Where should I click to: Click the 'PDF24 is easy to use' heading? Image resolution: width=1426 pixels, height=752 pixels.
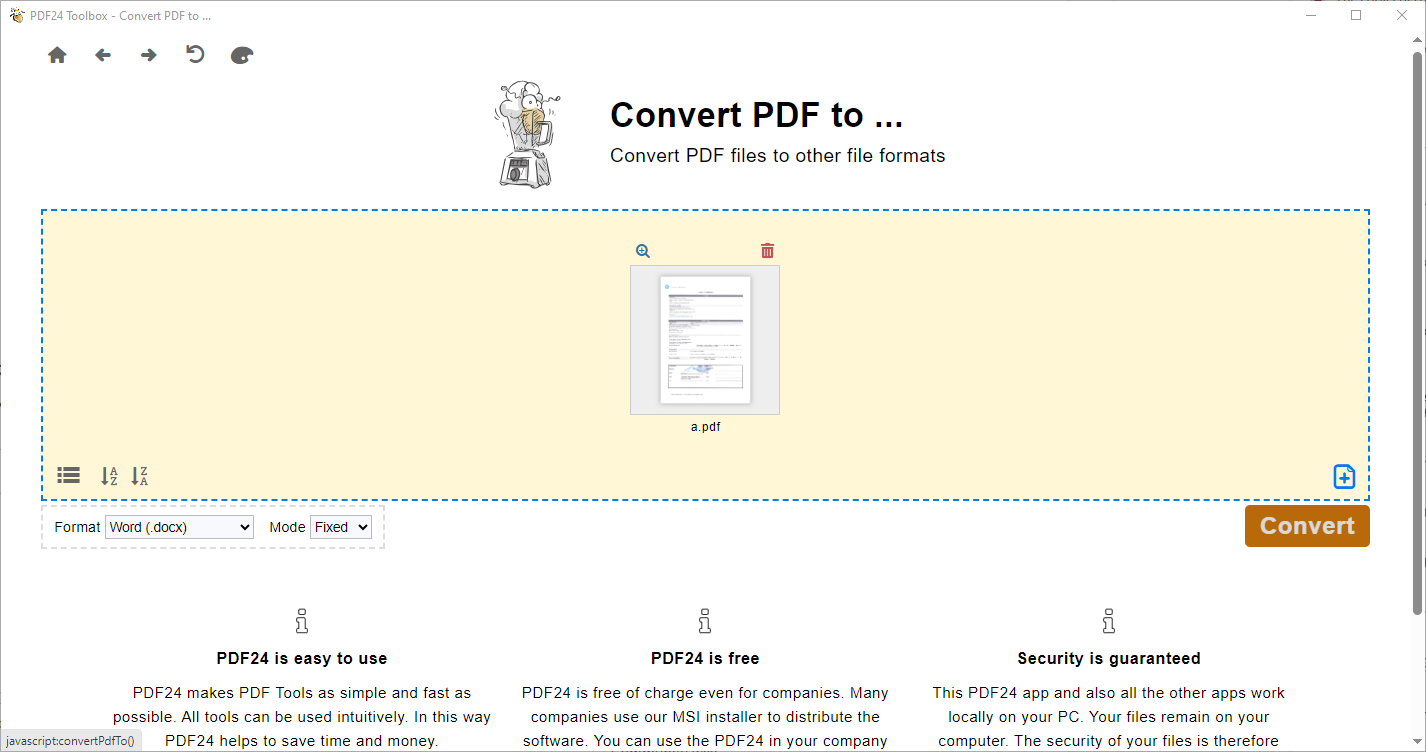(302, 658)
